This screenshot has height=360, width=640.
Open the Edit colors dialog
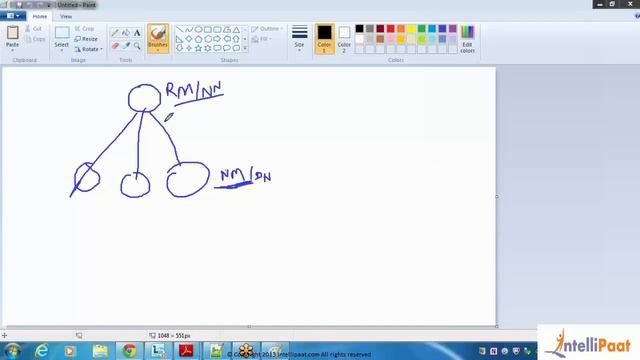pos(467,39)
